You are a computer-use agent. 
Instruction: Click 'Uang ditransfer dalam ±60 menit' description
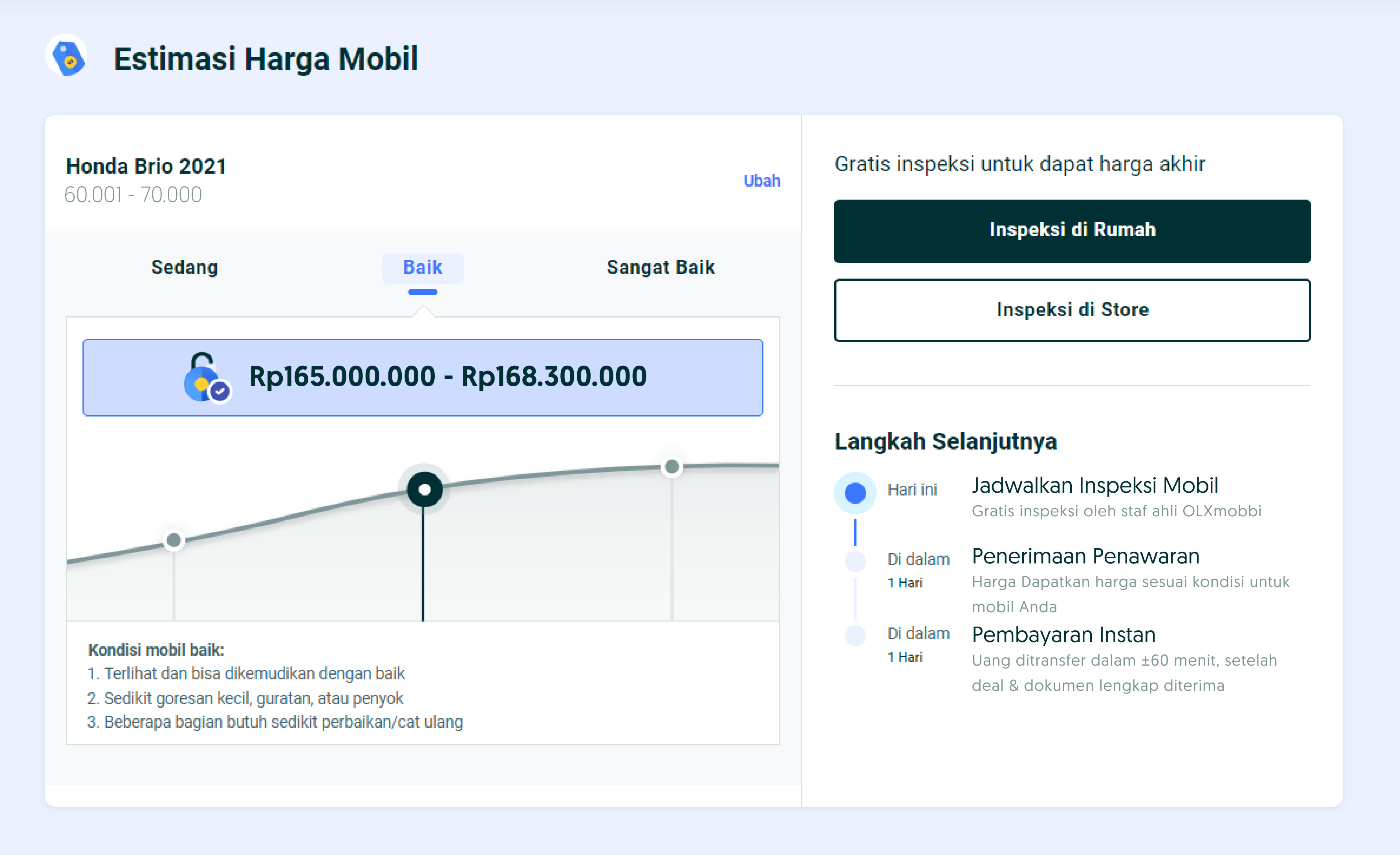[x=1124, y=673]
